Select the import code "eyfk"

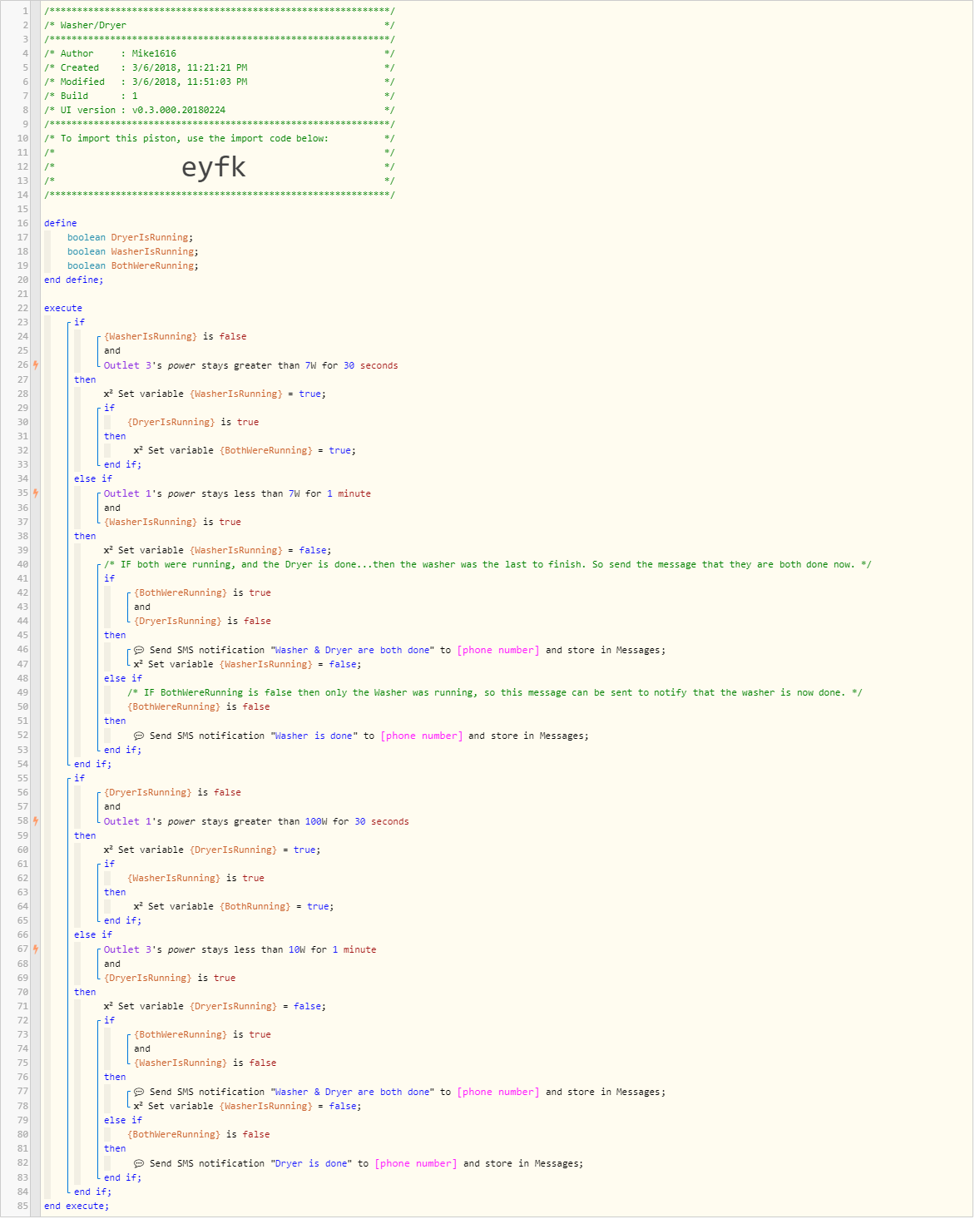pyautogui.click(x=214, y=167)
